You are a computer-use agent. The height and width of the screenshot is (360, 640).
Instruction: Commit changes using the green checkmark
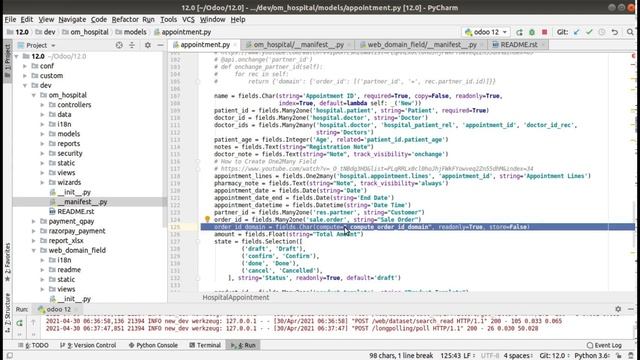point(589,32)
